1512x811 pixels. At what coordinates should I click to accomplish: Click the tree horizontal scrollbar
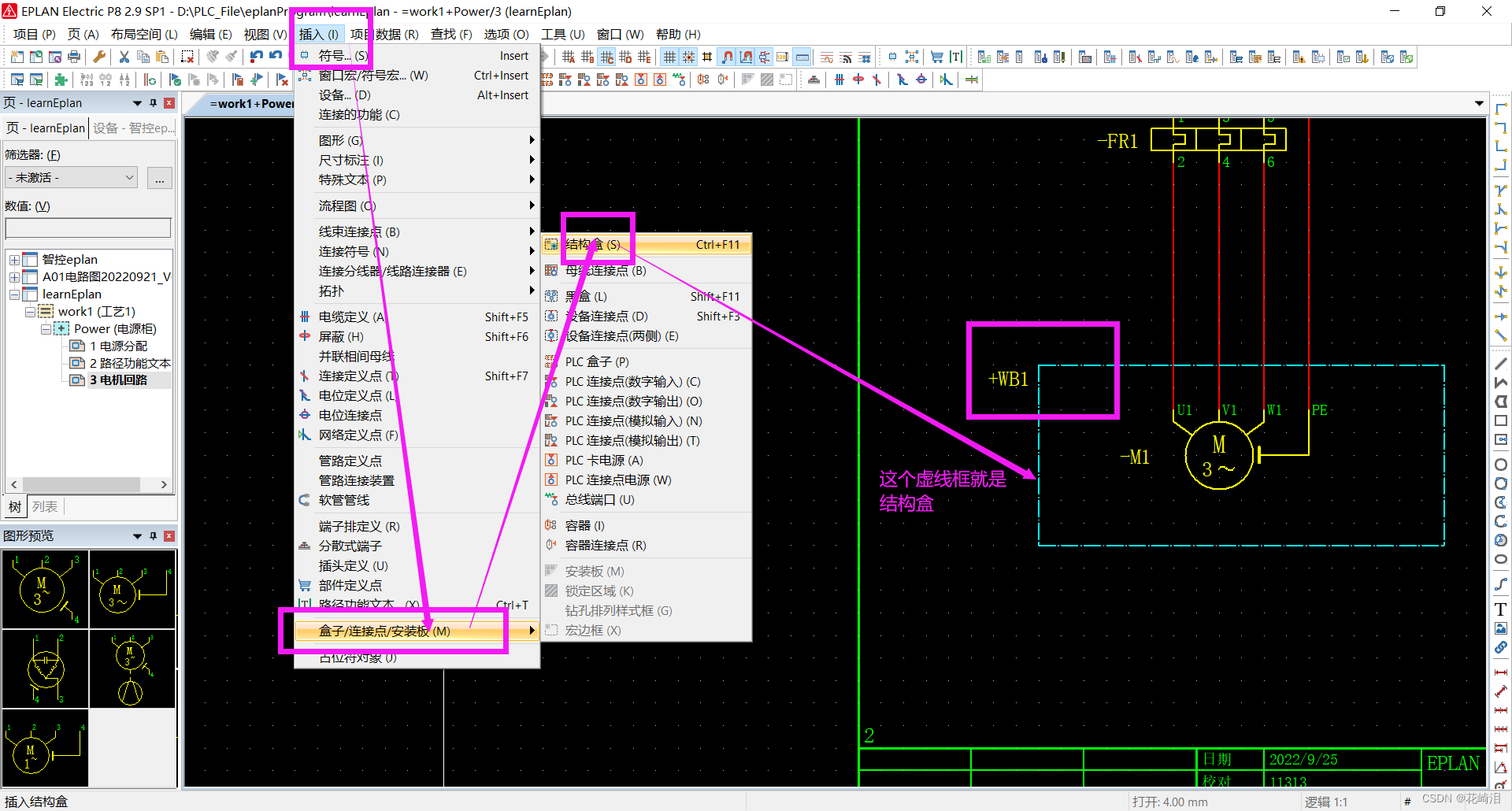pos(88,484)
